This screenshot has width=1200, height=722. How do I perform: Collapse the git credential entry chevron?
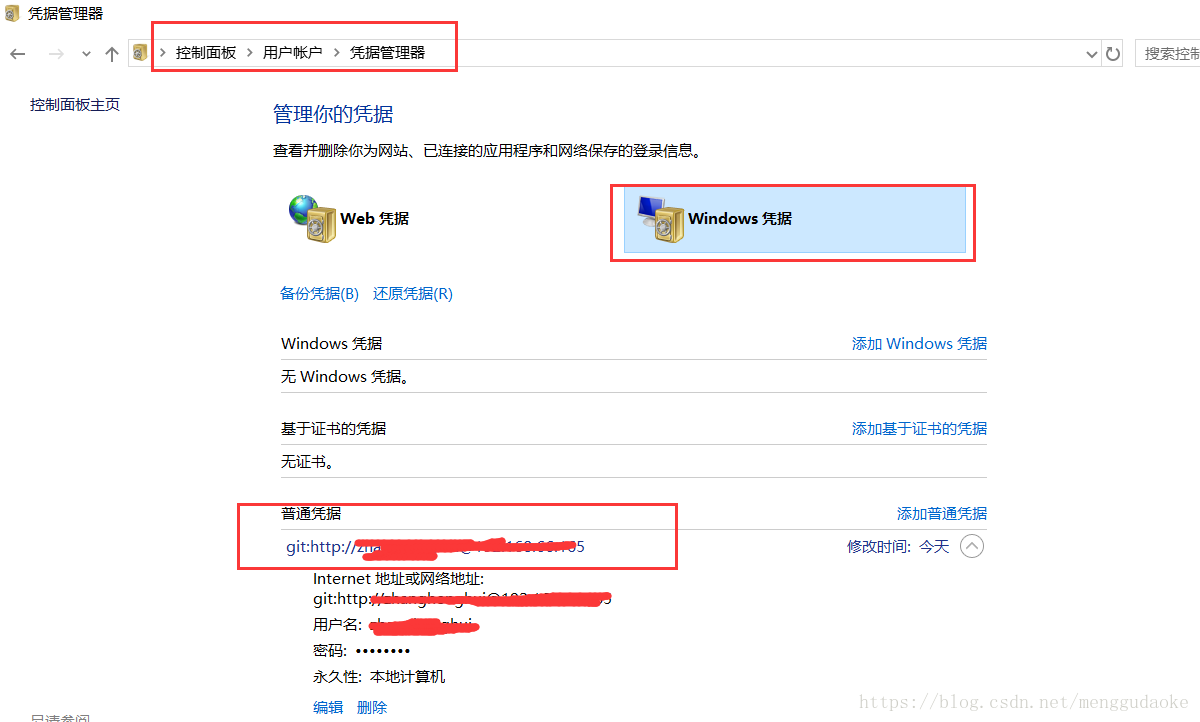(x=972, y=547)
